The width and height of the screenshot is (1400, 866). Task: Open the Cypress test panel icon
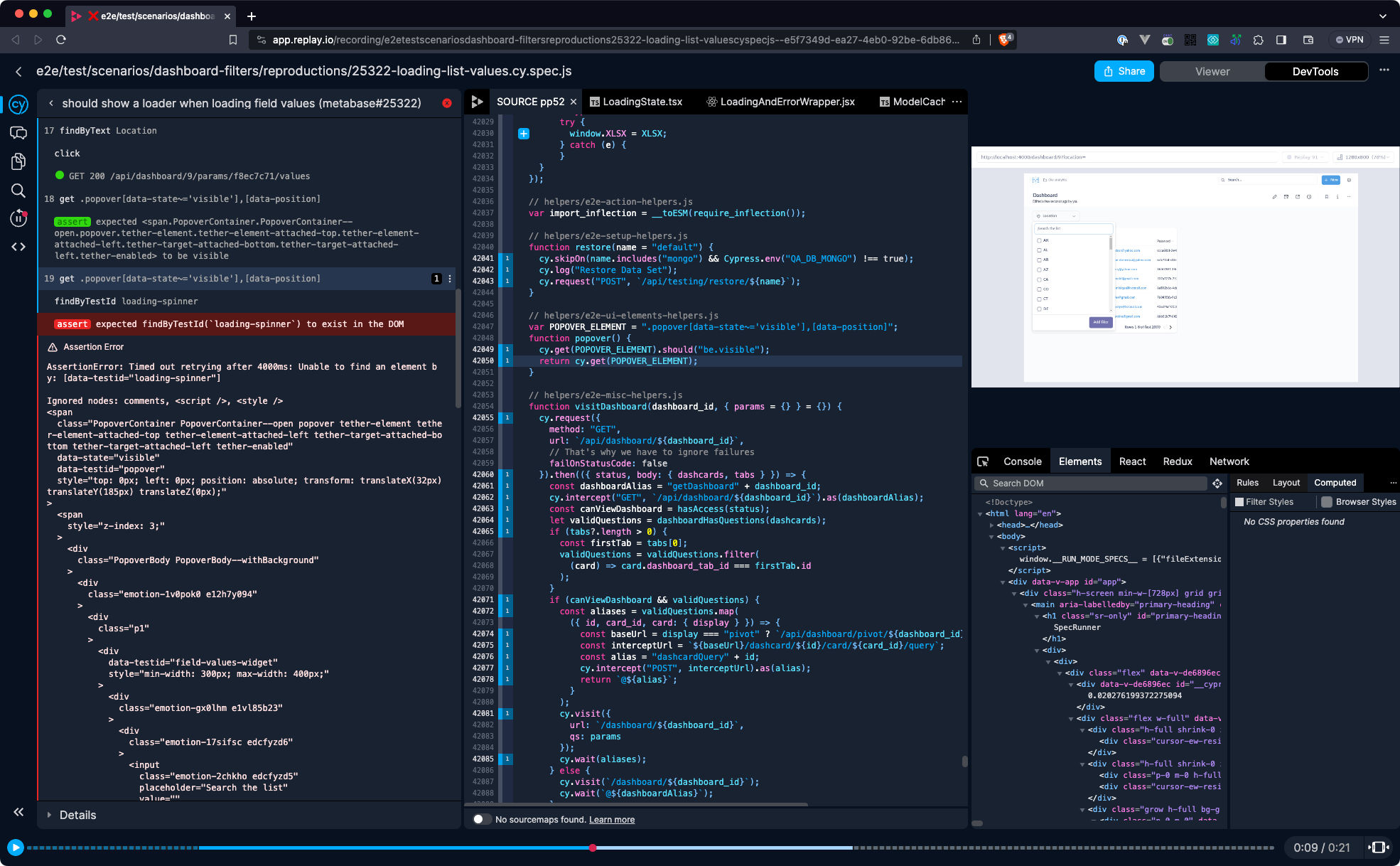tap(18, 105)
